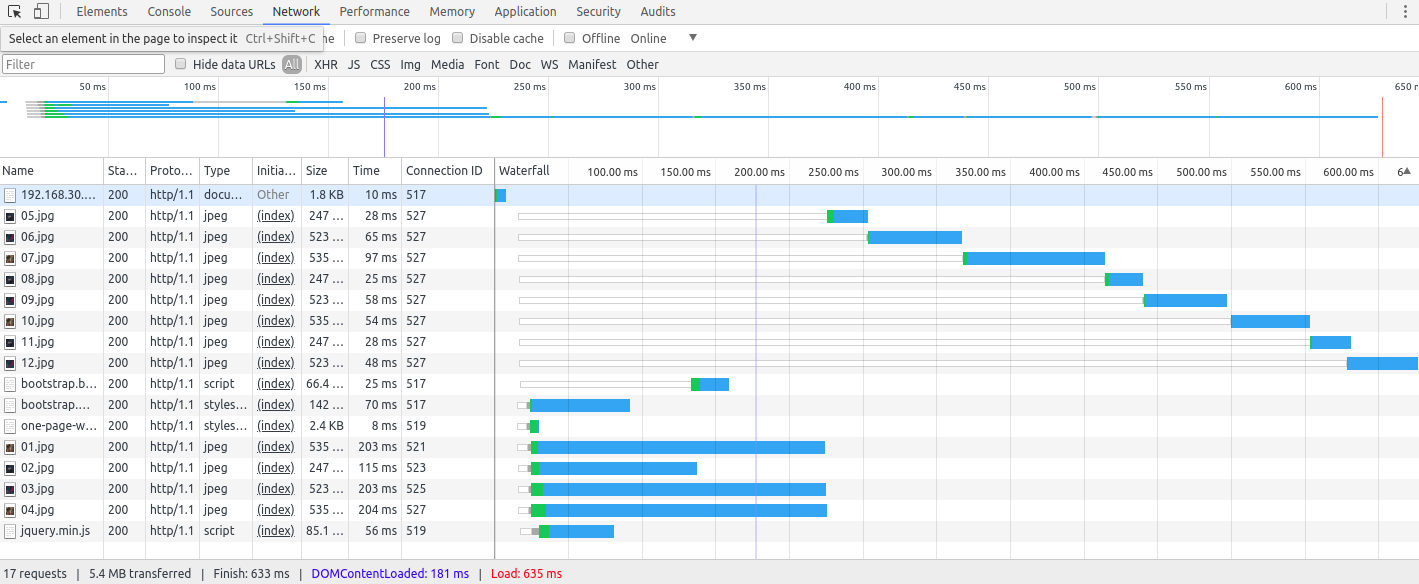Filter requests by Other

(x=643, y=64)
